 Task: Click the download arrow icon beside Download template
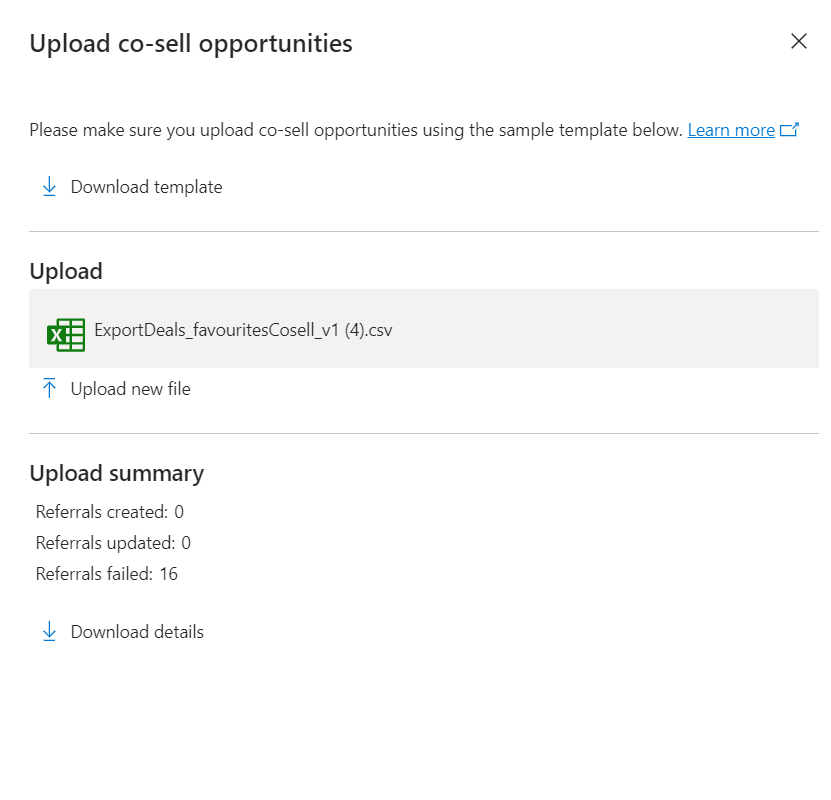pyautogui.click(x=49, y=187)
